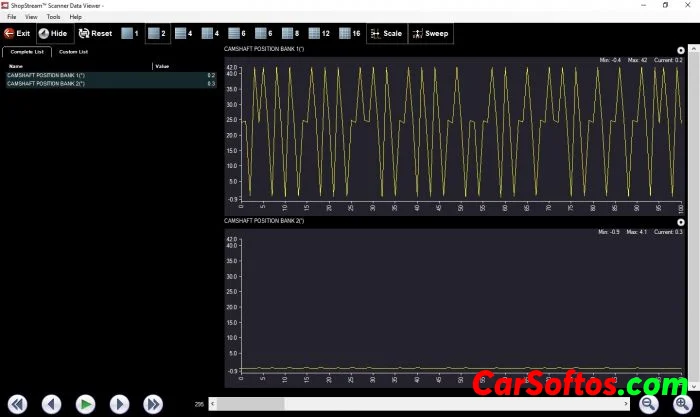Activate the Sweep tool

pos(431,33)
